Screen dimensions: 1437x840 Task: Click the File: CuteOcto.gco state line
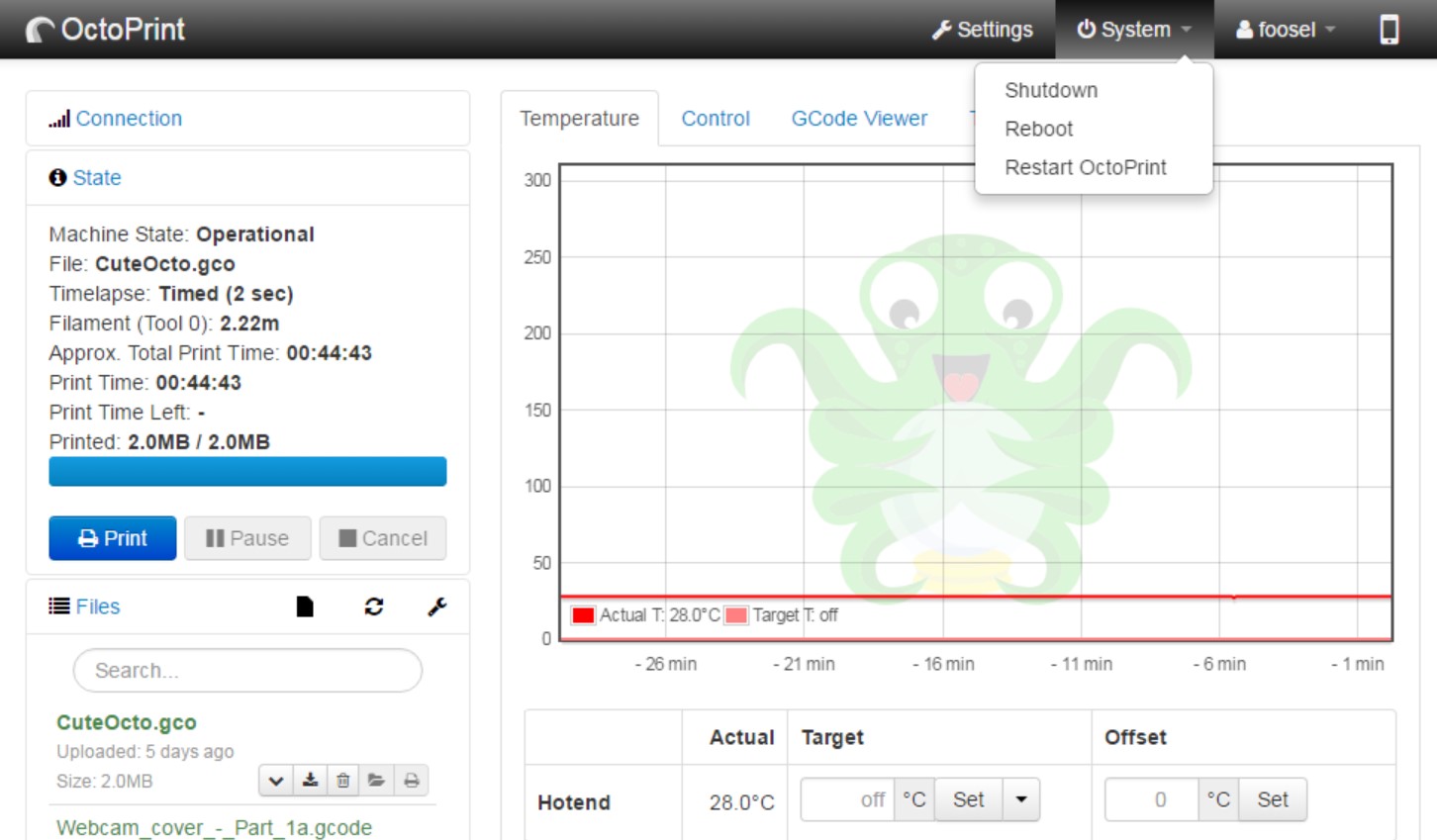pyautogui.click(x=143, y=264)
